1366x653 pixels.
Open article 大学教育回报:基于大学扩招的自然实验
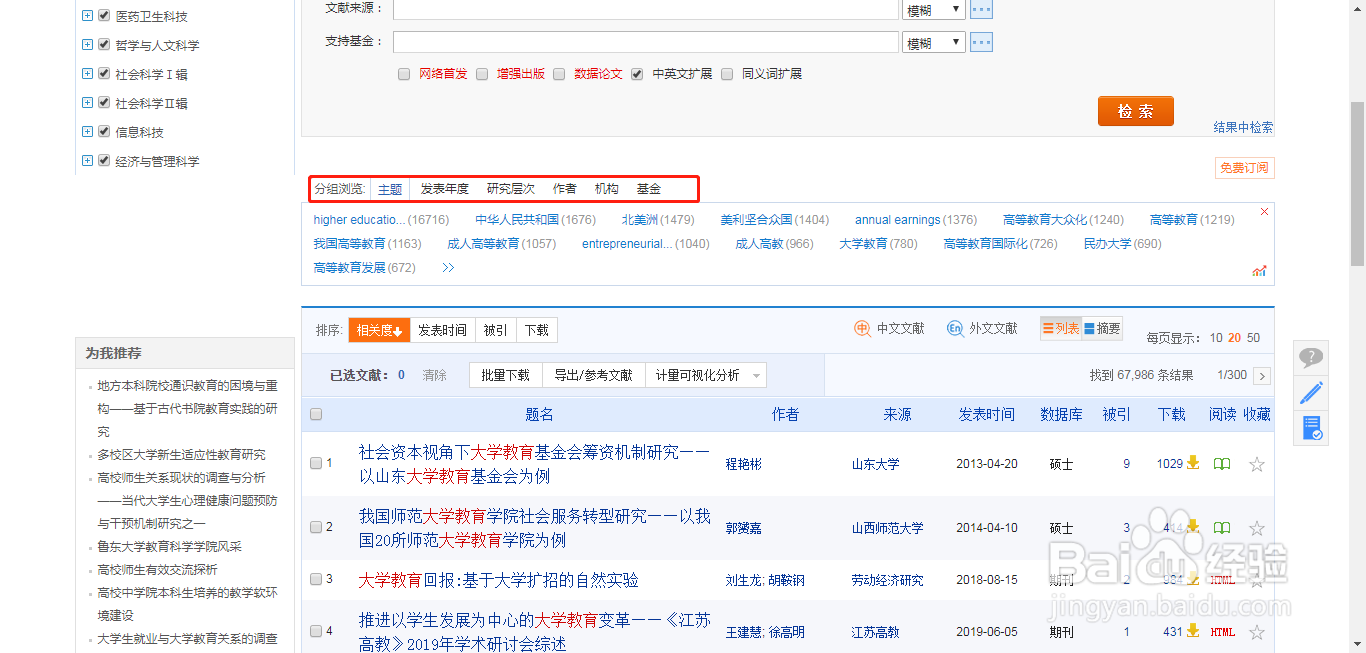499,580
